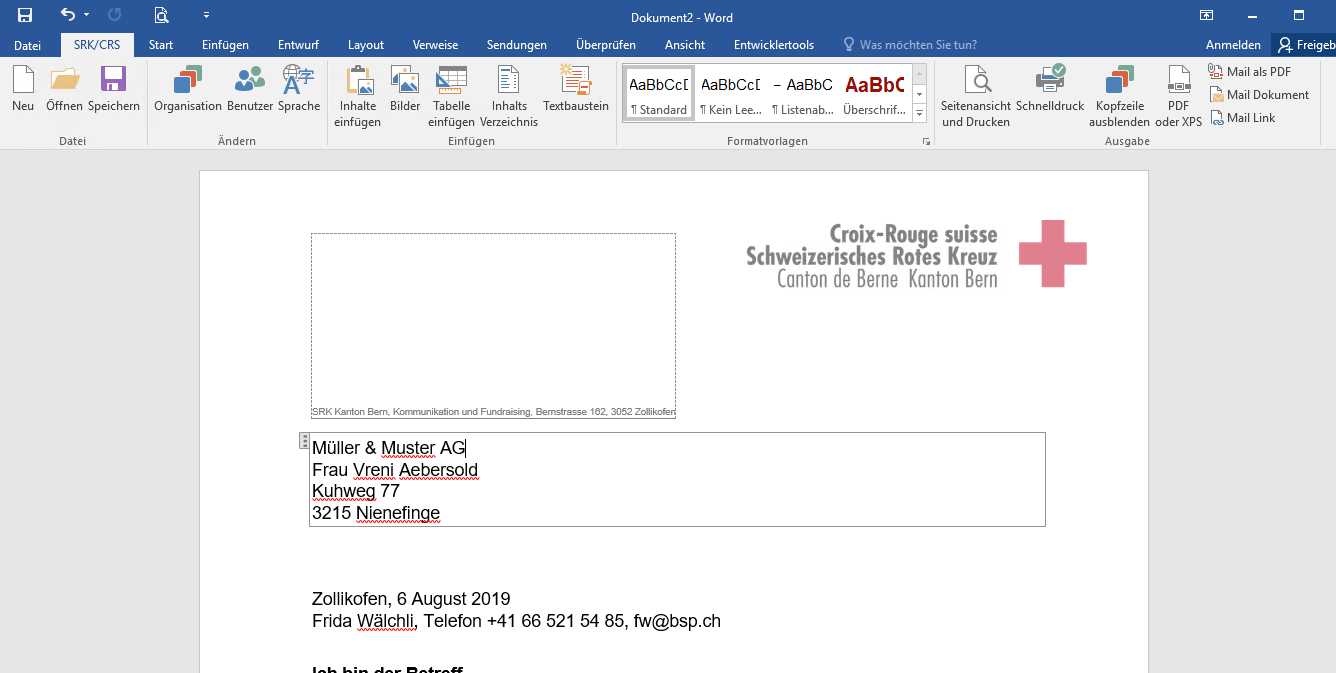Expand the Formatvorlagen styles gallery
The width and height of the screenshot is (1336, 673).
[920, 114]
